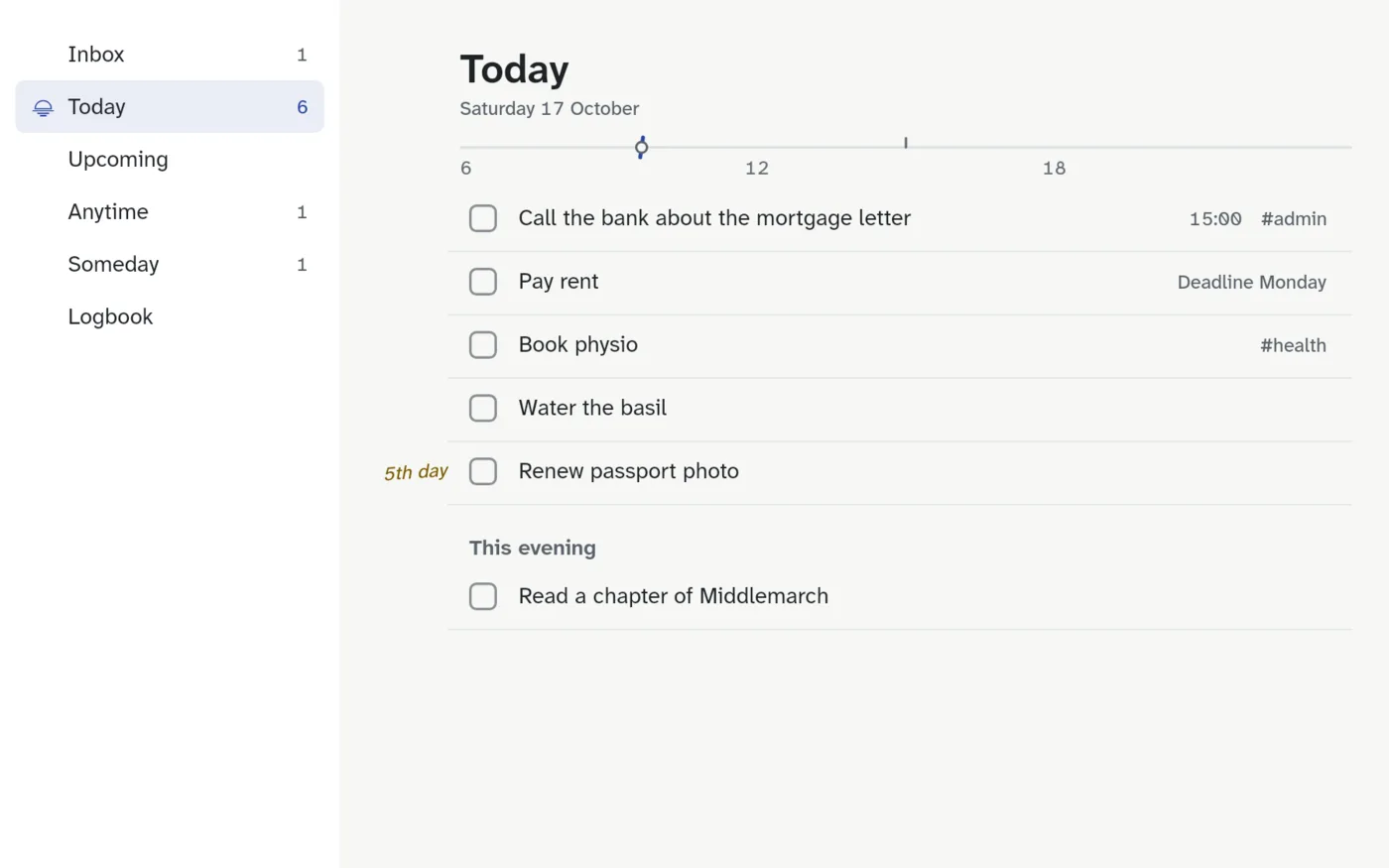Image resolution: width=1389 pixels, height=868 pixels.
Task: Switch to the Anytime list
Action: point(170,212)
